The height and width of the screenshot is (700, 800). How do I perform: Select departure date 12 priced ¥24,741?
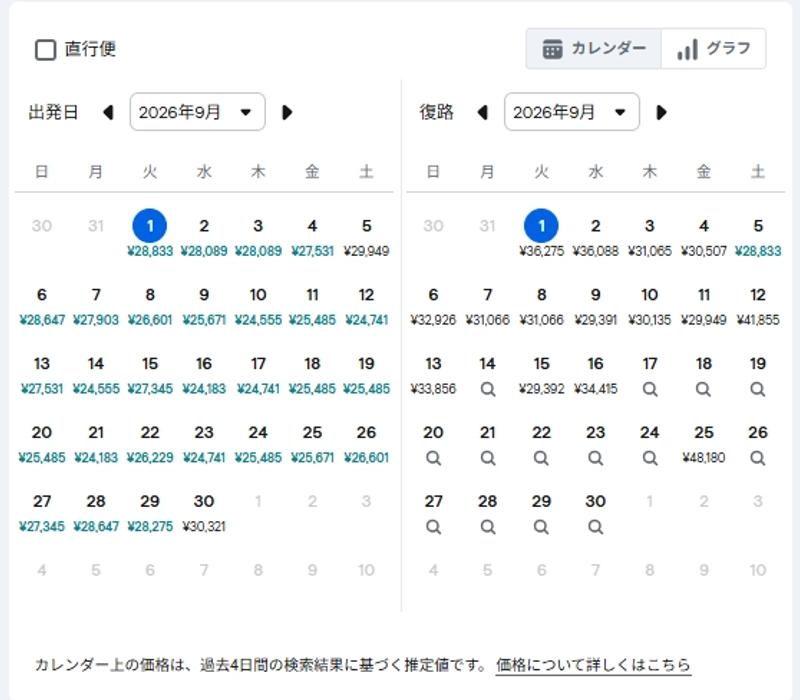(366, 305)
